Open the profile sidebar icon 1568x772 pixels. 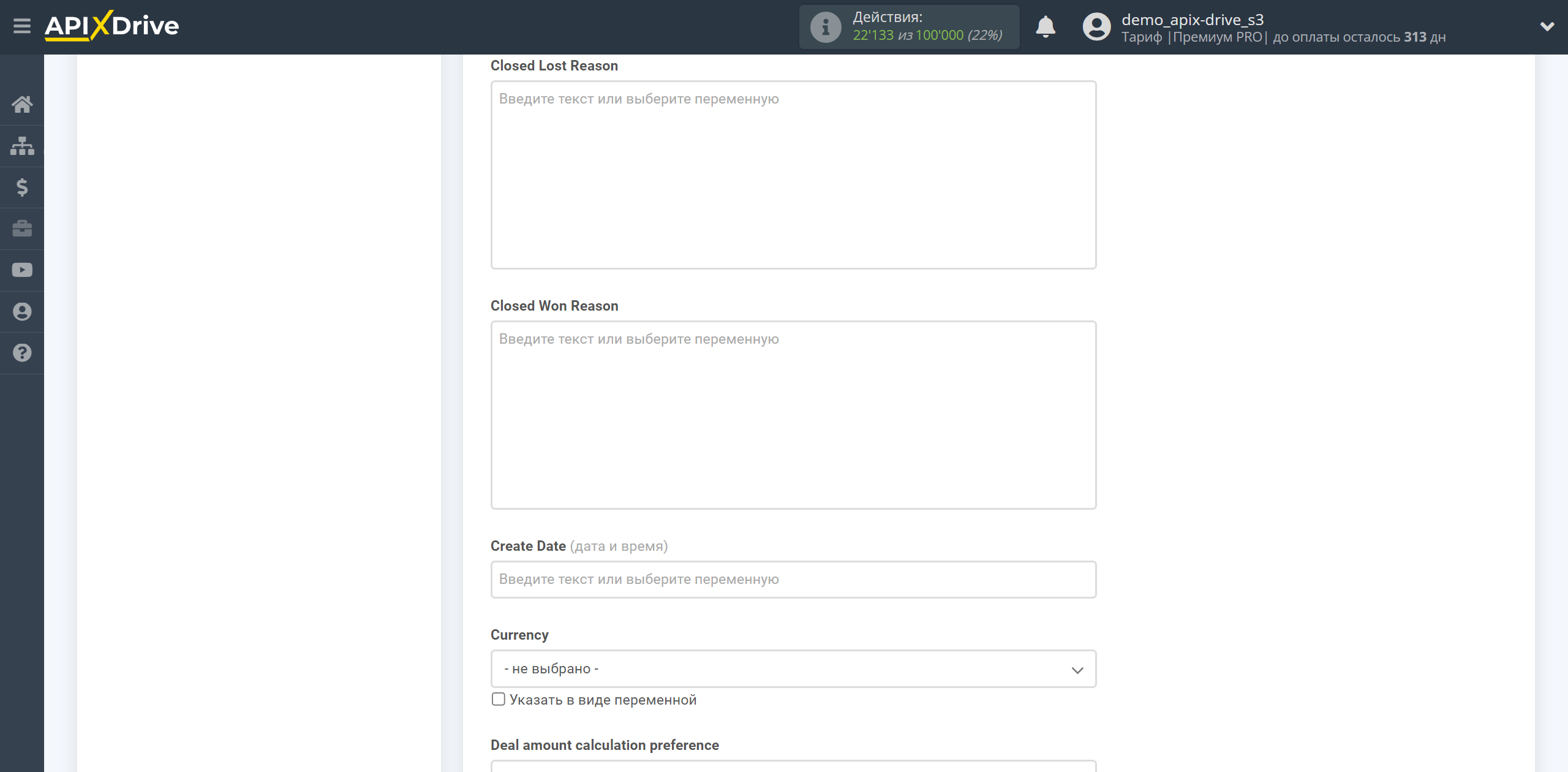click(x=22, y=311)
